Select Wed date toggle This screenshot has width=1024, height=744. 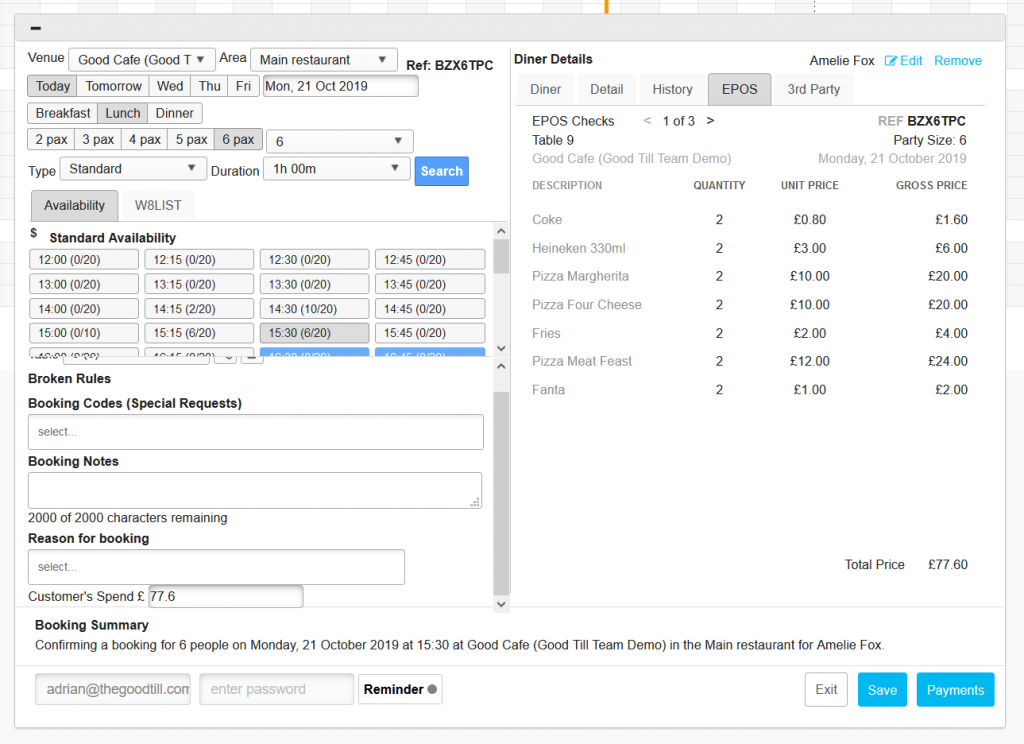170,86
